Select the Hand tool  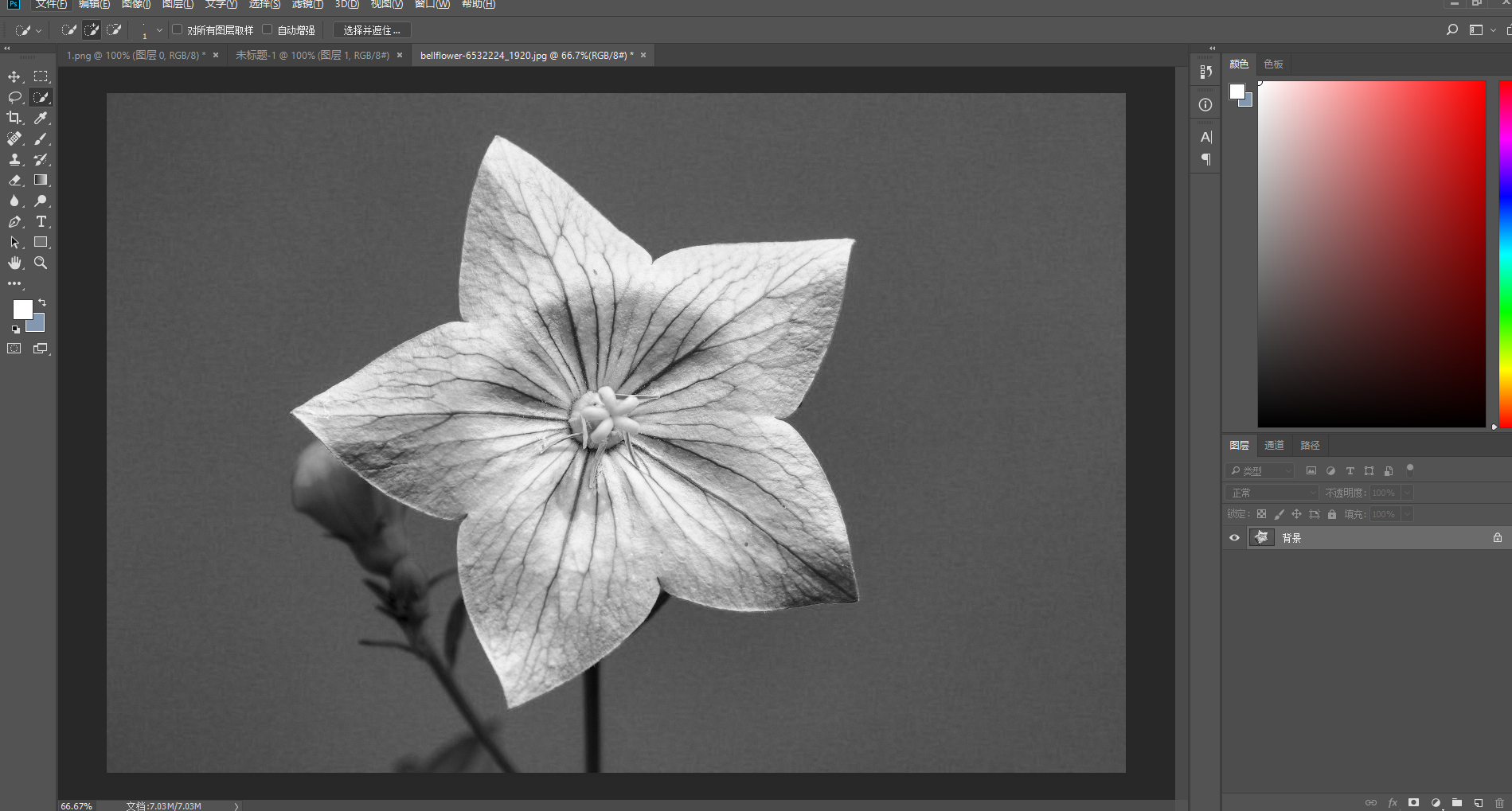coord(14,263)
